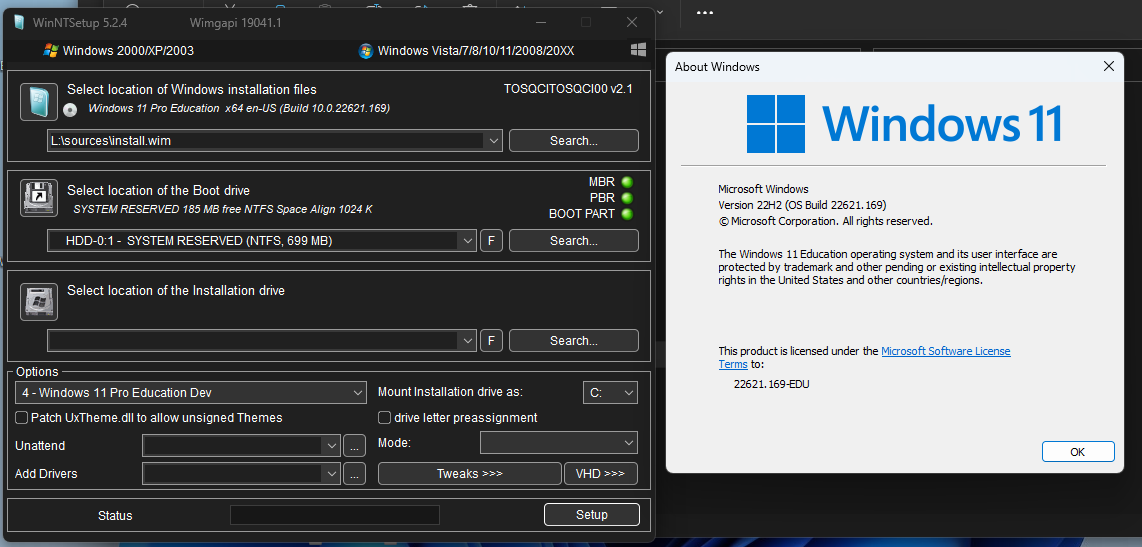This screenshot has width=1142, height=547.
Task: Click the Windows 11 Pro Education x64 en-US build text
Action: coord(239,108)
